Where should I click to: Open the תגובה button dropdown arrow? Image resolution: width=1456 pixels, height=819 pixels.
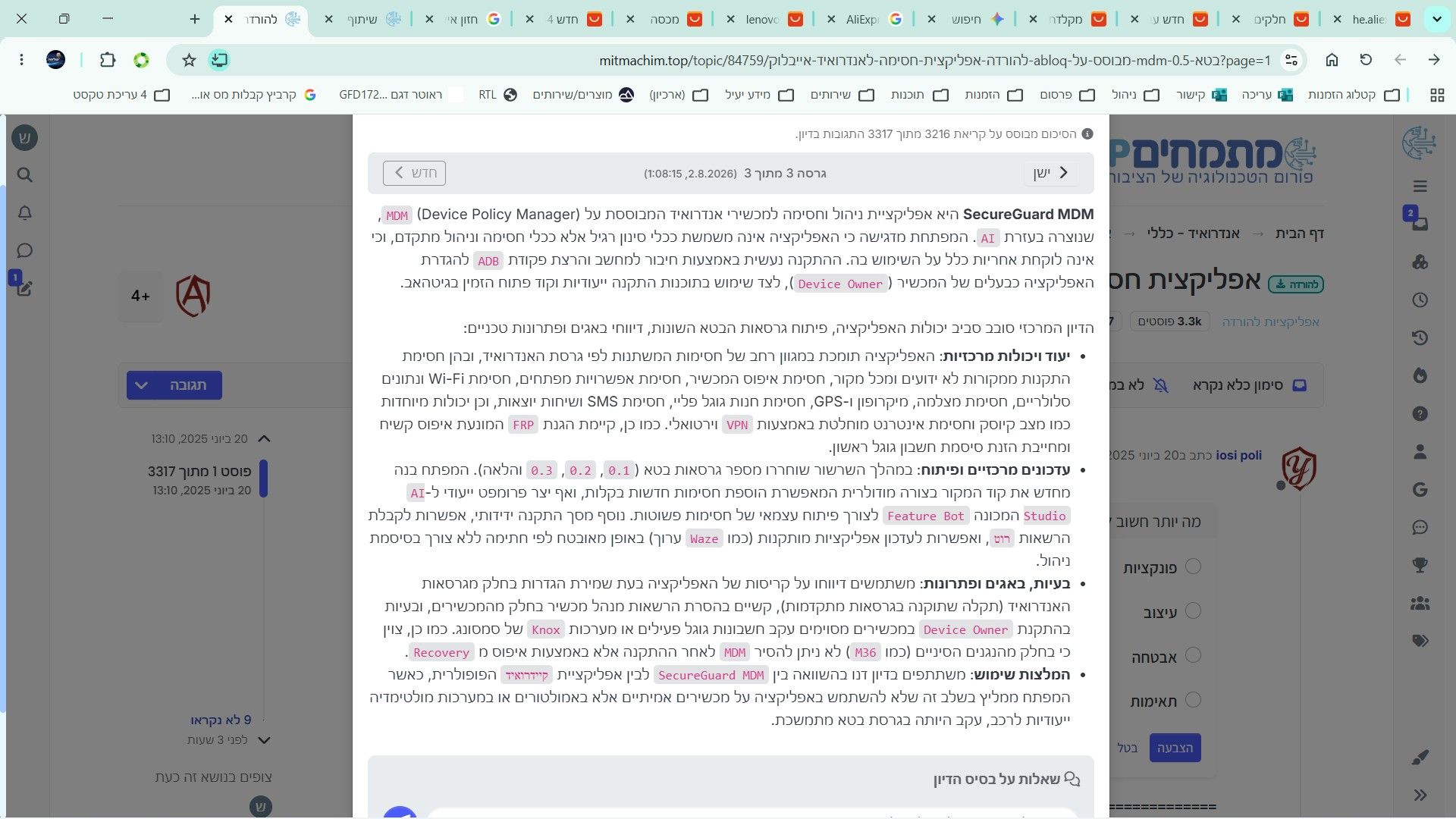tap(141, 385)
